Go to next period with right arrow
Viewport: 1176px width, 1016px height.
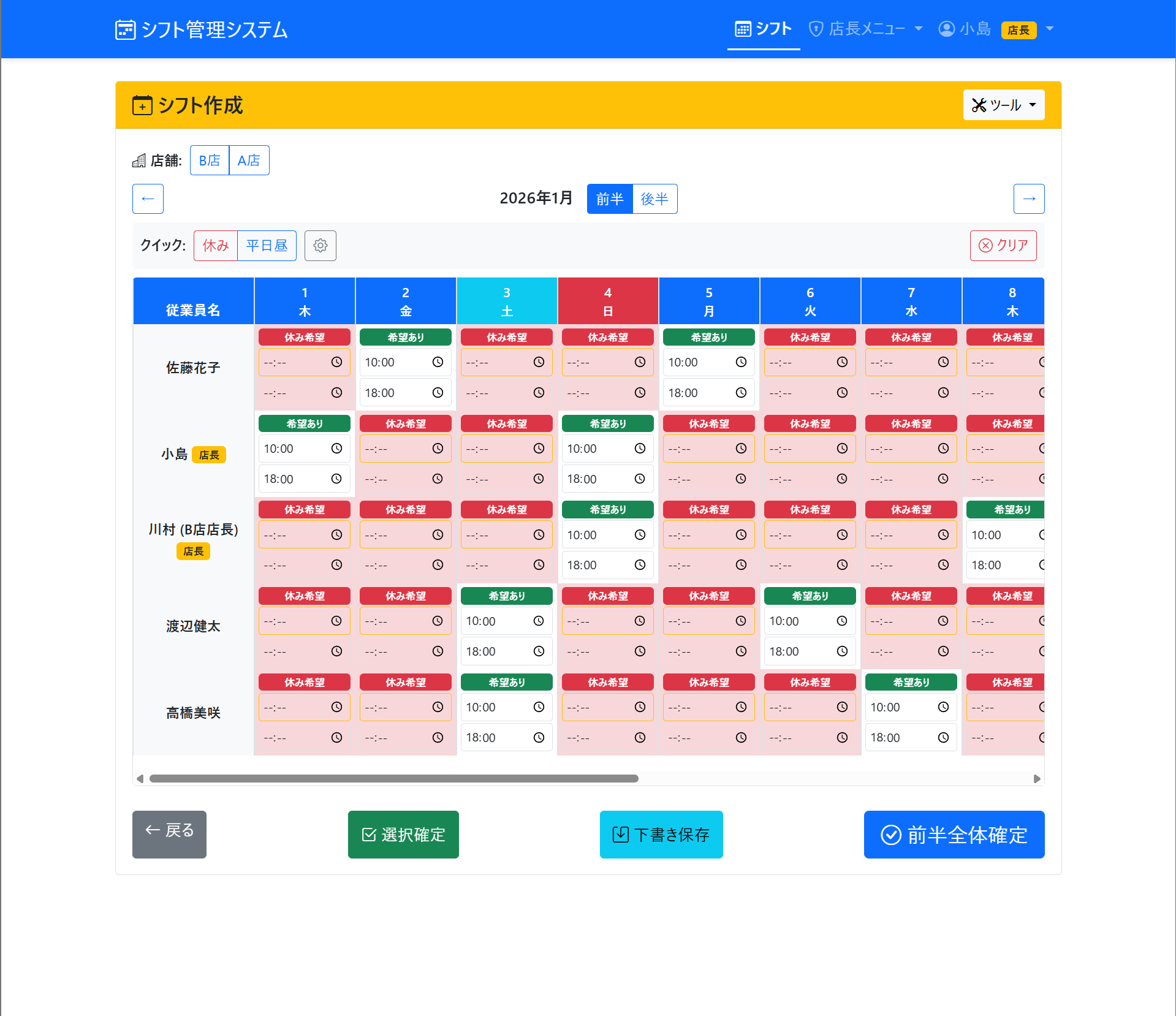pos(1028,199)
